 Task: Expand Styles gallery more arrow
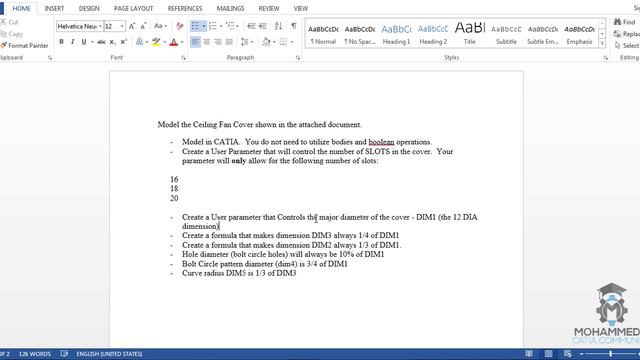coord(602,43)
